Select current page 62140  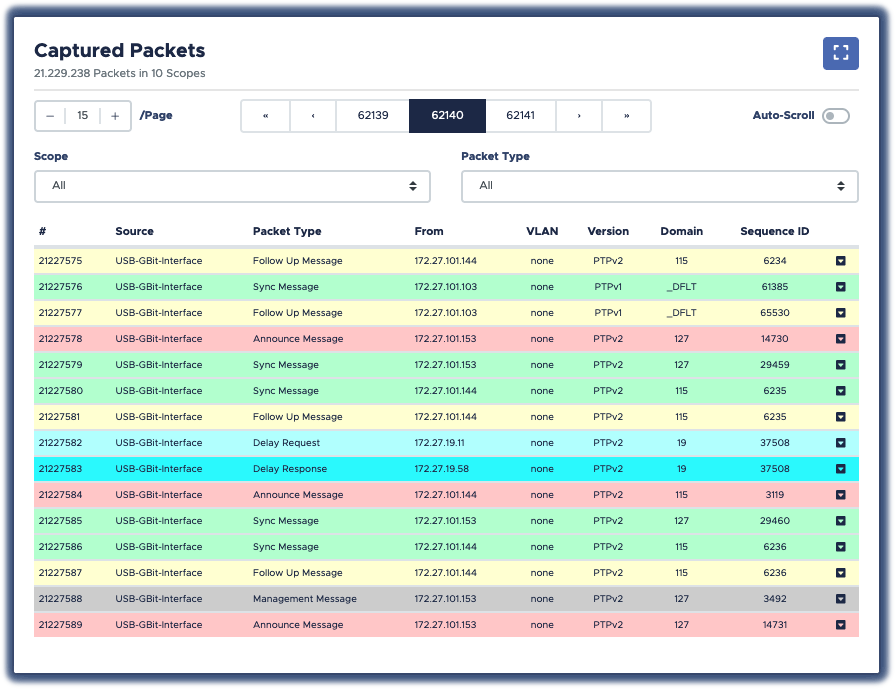tap(447, 116)
